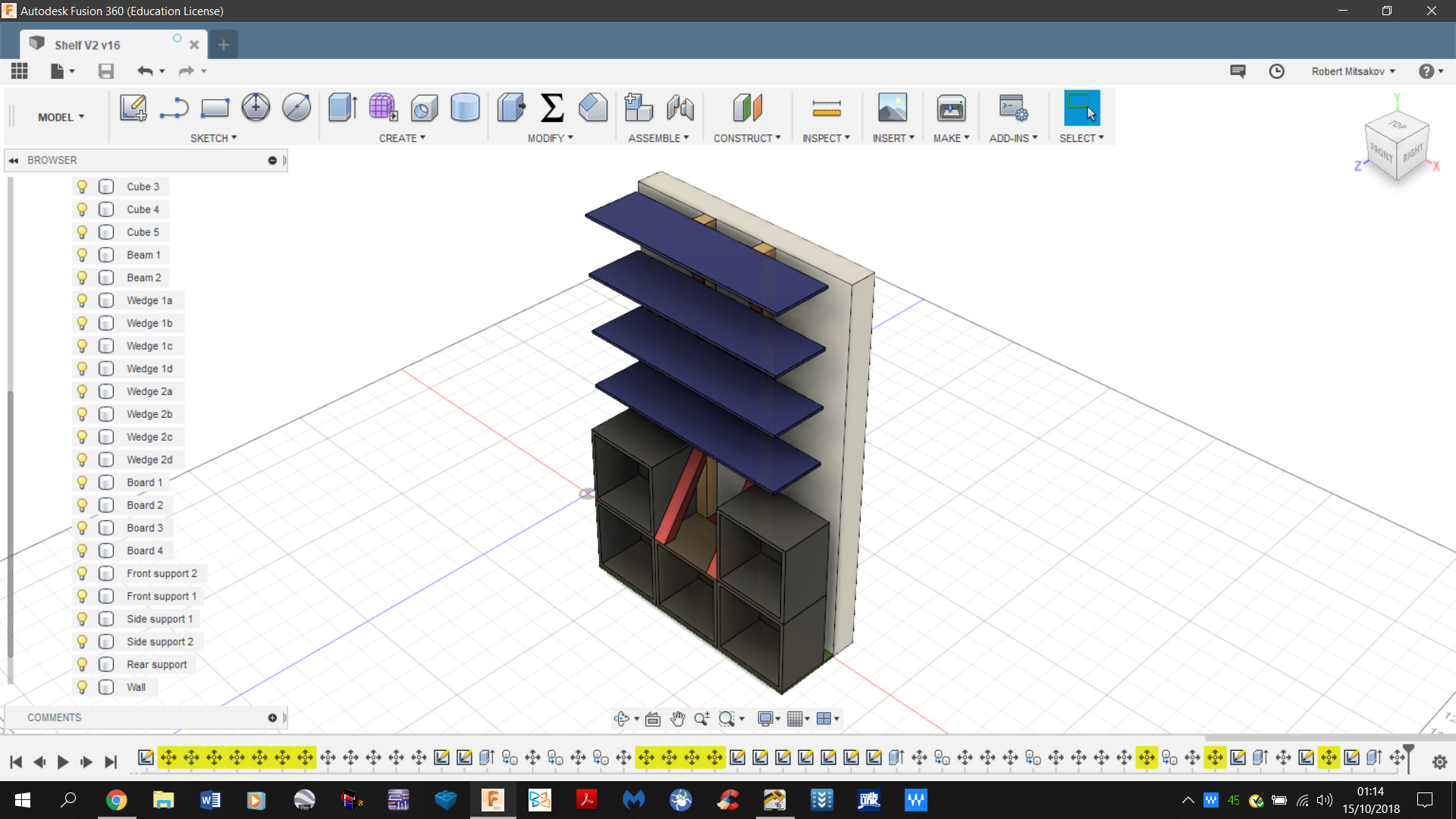This screenshot has height=819, width=1456.
Task: Hide the Rear support body
Action: coord(82,664)
